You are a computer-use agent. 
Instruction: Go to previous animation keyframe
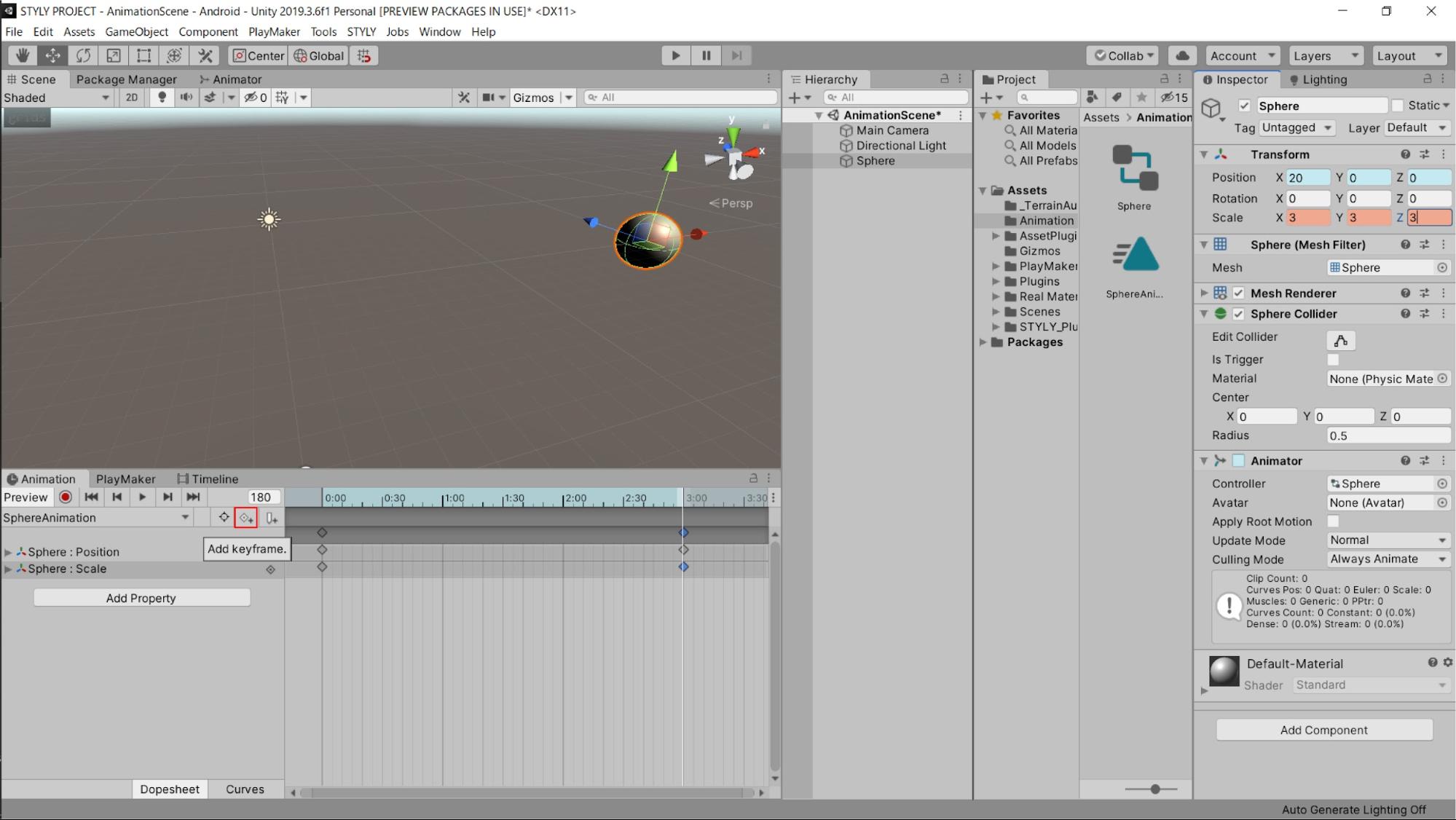coord(117,497)
